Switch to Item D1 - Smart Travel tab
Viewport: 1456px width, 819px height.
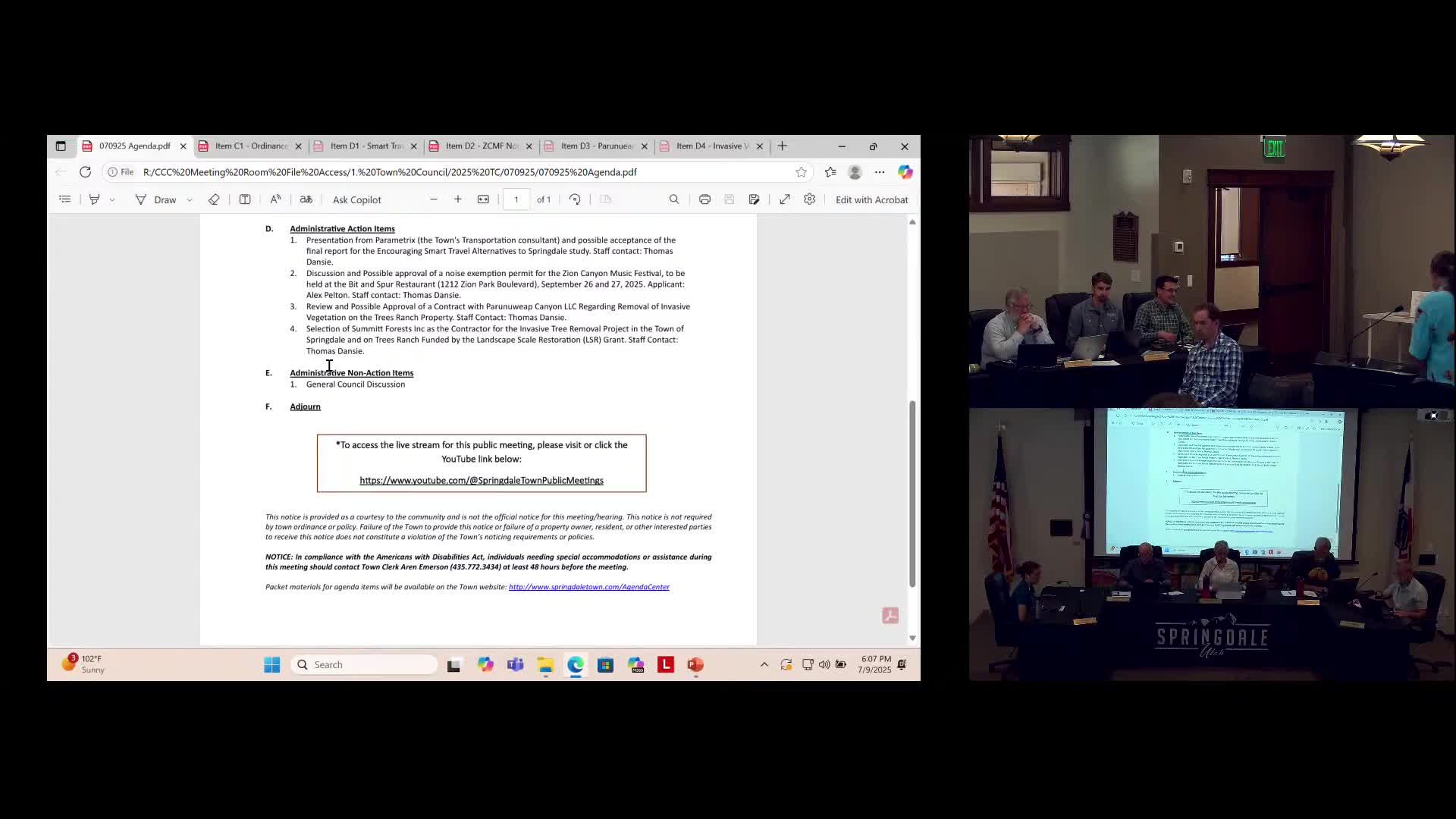pos(366,146)
